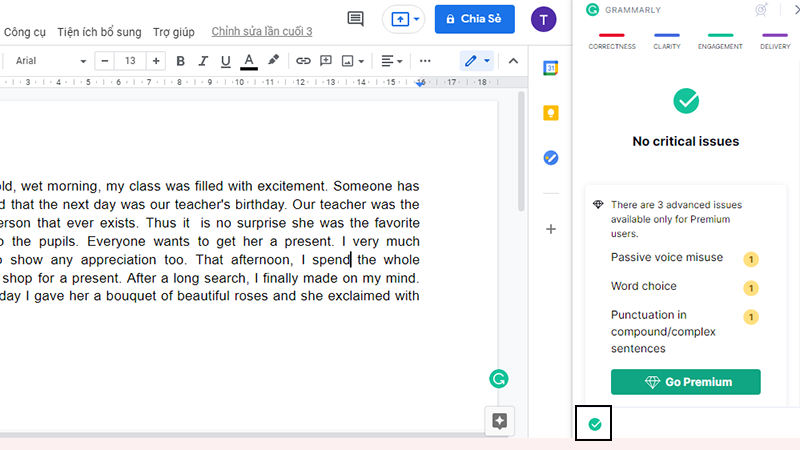The image size is (800, 450).
Task: Expand the present options dropdown arrow
Action: click(x=416, y=19)
